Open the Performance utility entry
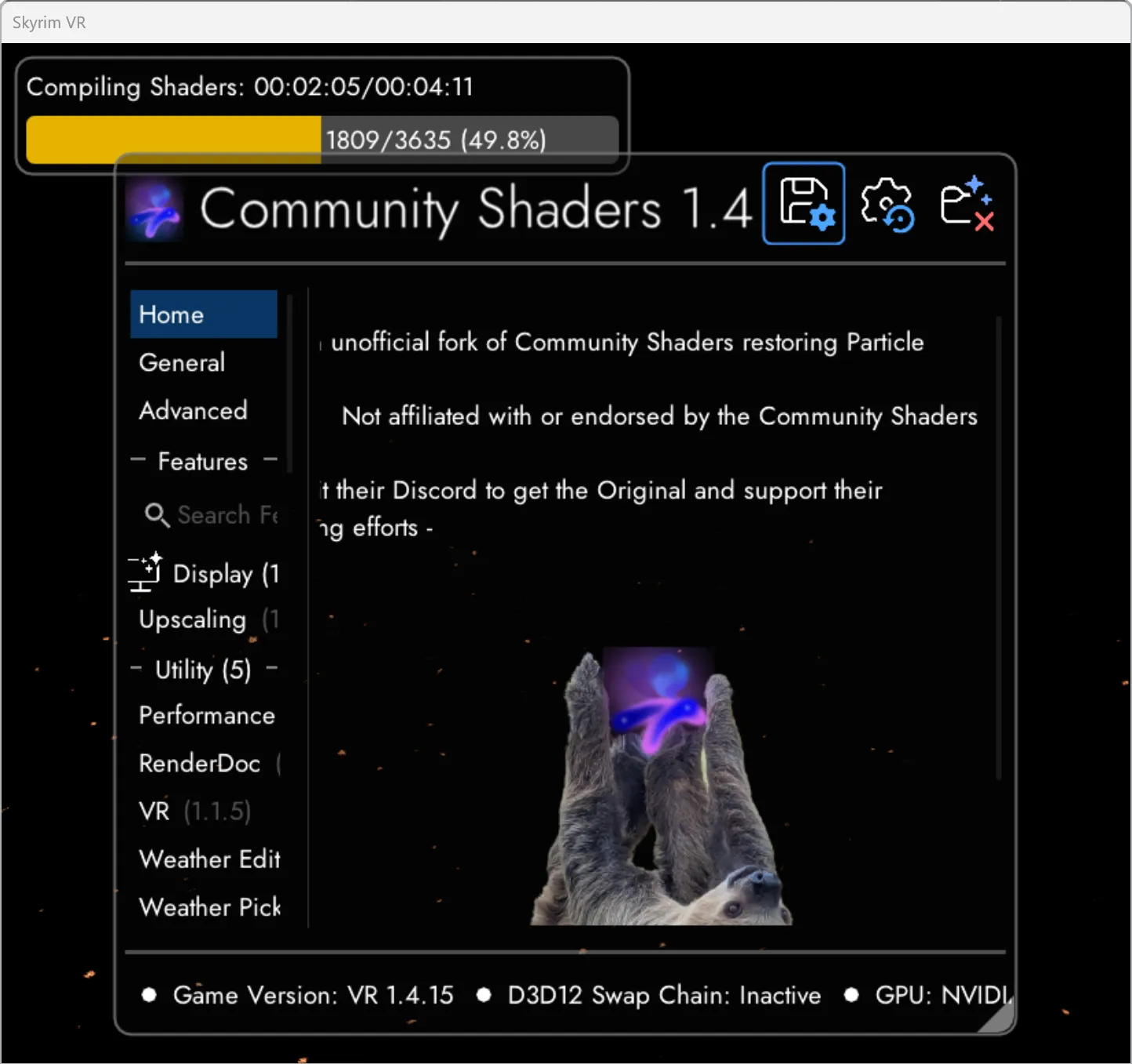Image resolution: width=1132 pixels, height=1064 pixels. [207, 716]
